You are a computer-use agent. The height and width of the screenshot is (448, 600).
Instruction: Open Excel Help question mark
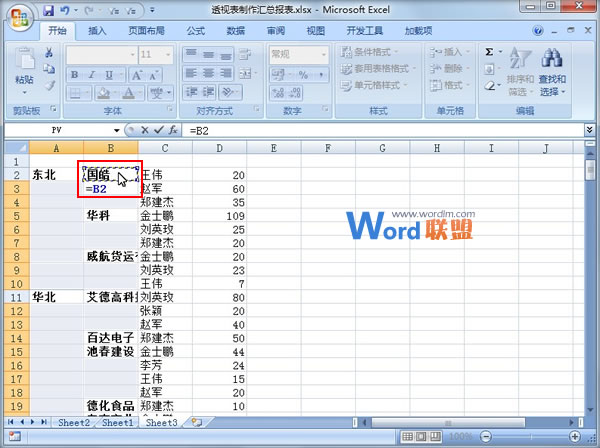(538, 31)
